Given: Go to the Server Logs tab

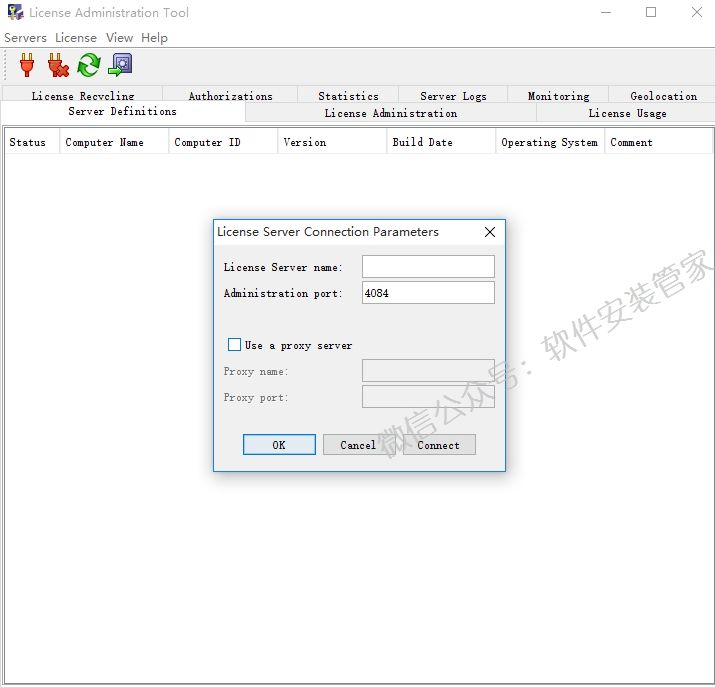Looking at the screenshot, I should tap(453, 96).
